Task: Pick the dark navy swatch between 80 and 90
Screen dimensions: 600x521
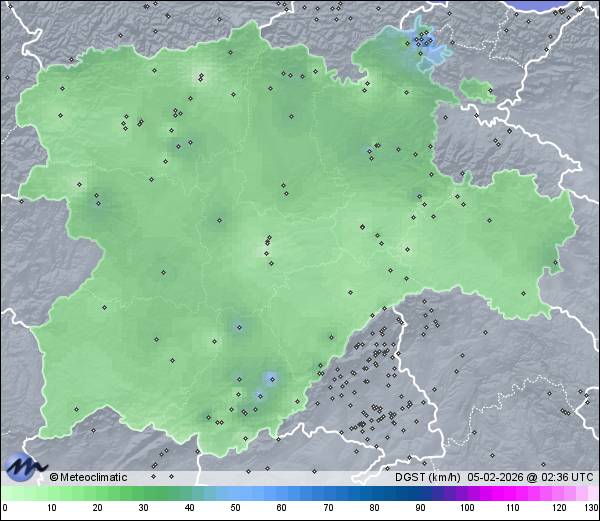Action: (397, 494)
